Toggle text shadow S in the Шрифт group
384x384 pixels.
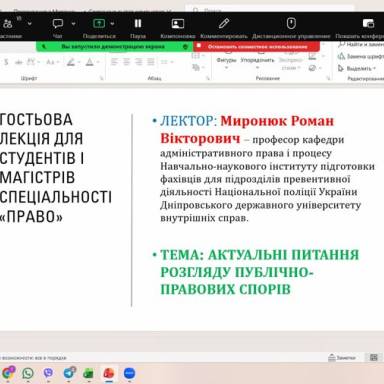coord(6,62)
